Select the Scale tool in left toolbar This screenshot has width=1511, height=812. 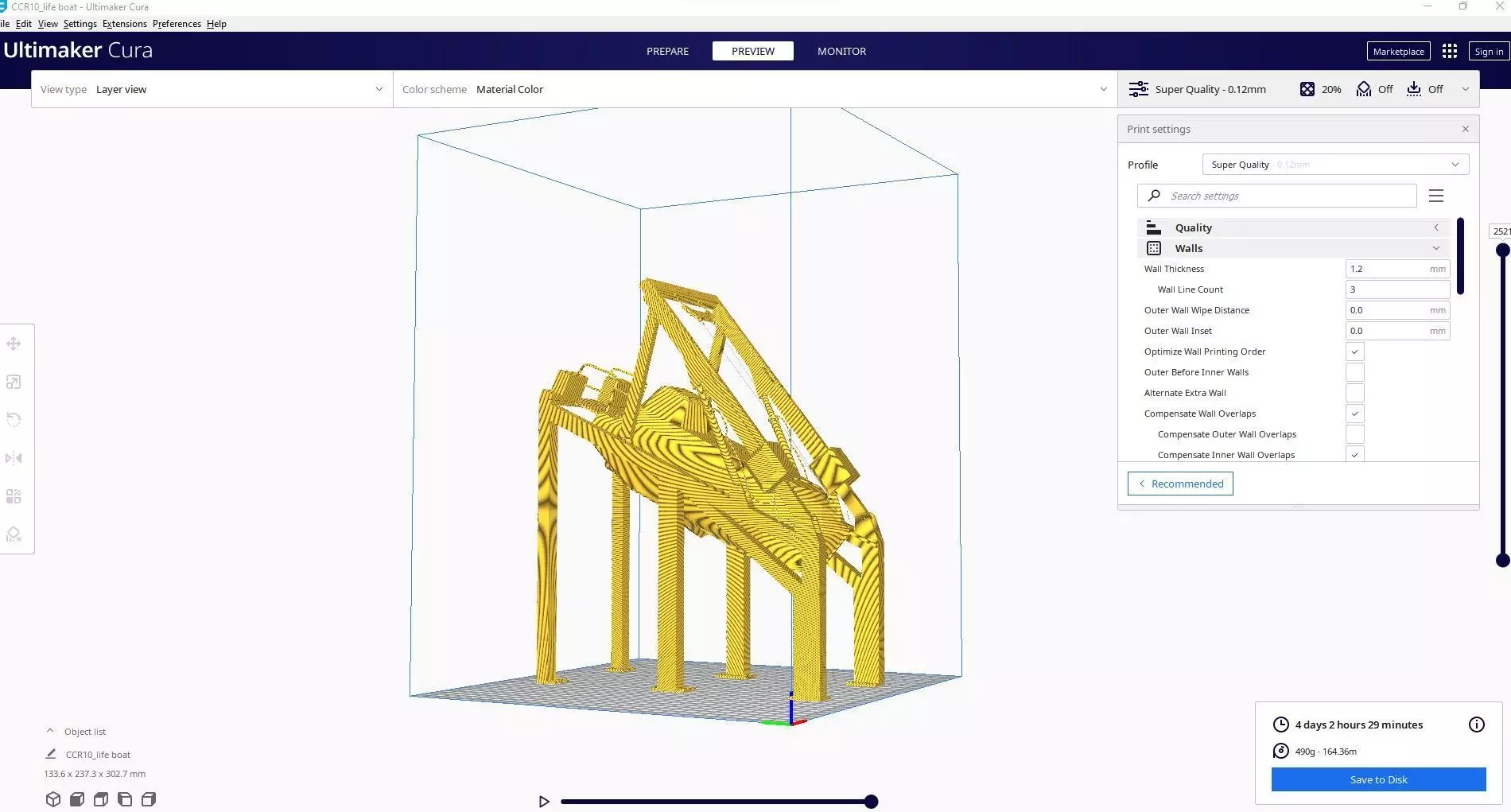(14, 382)
